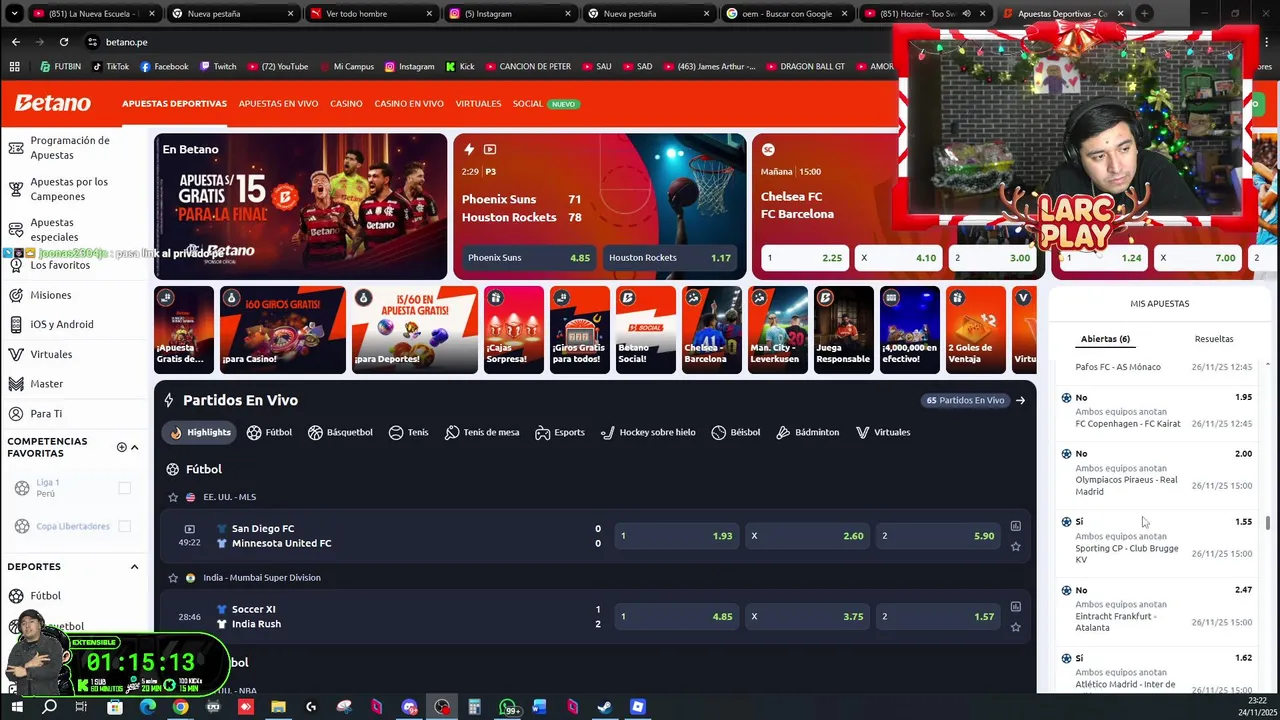Image resolution: width=1280 pixels, height=720 pixels.
Task: Click the browser reload button
Action: [64, 42]
